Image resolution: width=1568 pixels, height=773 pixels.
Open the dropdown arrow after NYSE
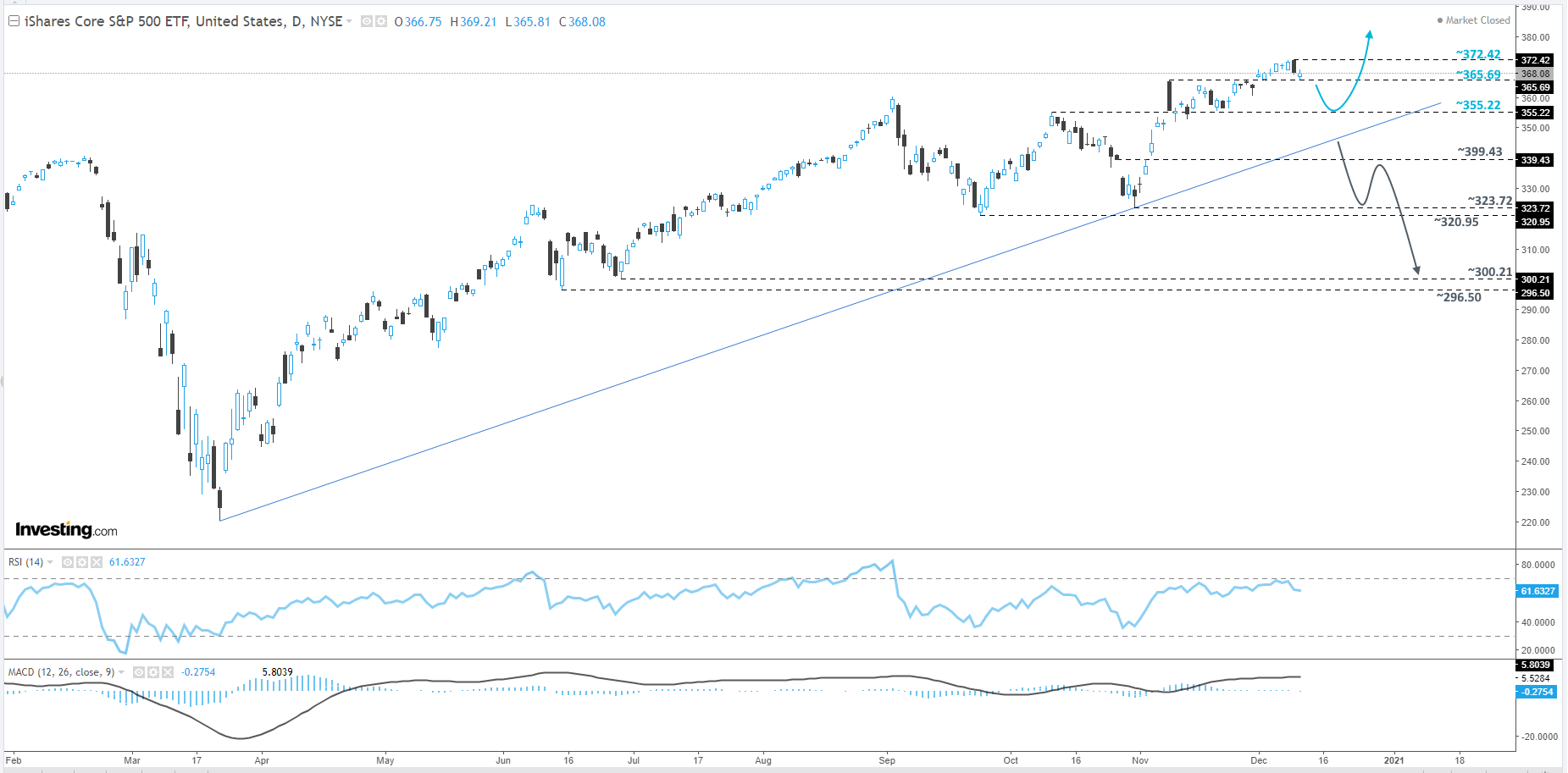(349, 21)
